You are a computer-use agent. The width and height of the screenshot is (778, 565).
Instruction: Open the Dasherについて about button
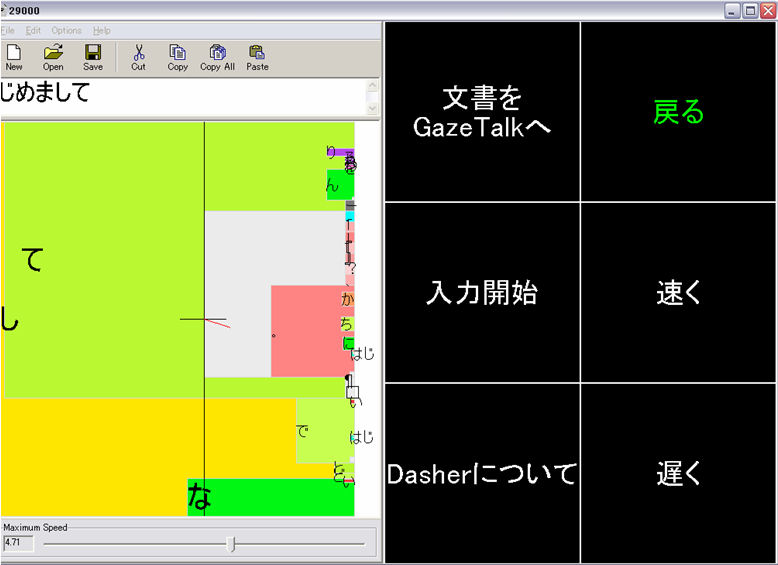482,473
